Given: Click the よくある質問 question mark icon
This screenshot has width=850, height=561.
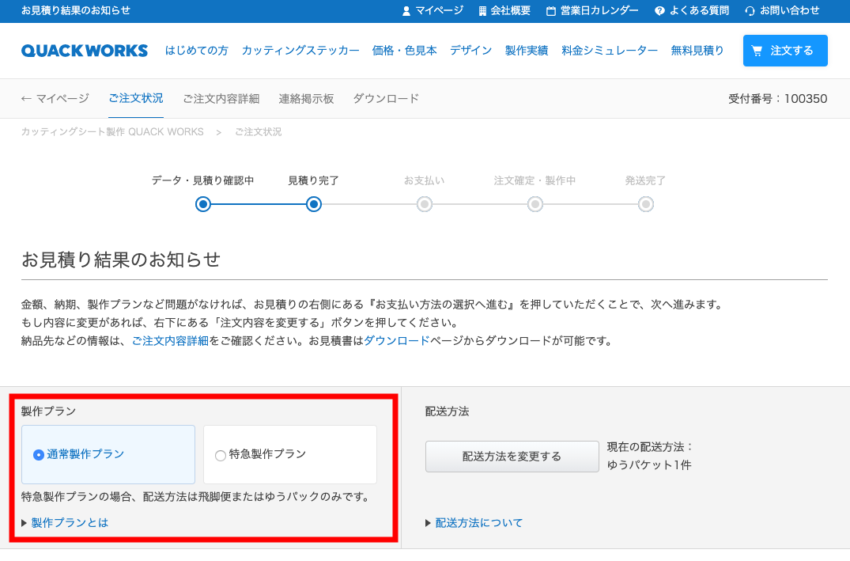Looking at the screenshot, I should coord(659,11).
